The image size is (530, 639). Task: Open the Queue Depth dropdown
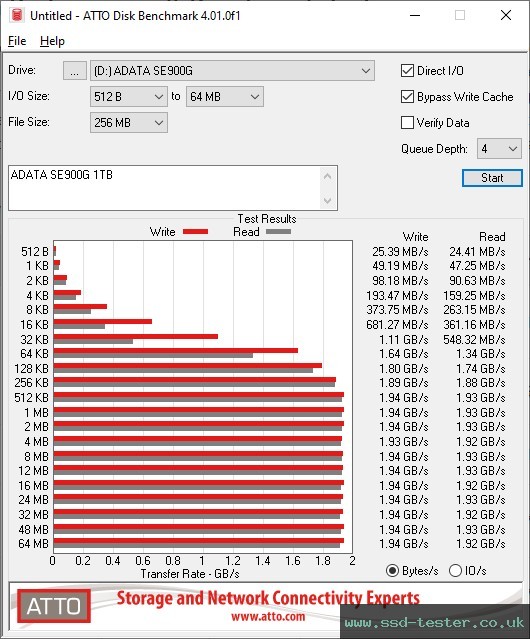(x=499, y=149)
